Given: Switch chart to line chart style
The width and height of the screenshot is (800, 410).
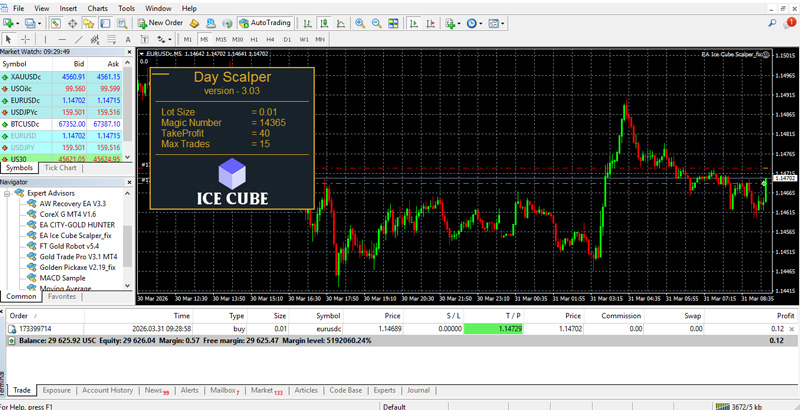Looking at the screenshot, I should (340, 23).
